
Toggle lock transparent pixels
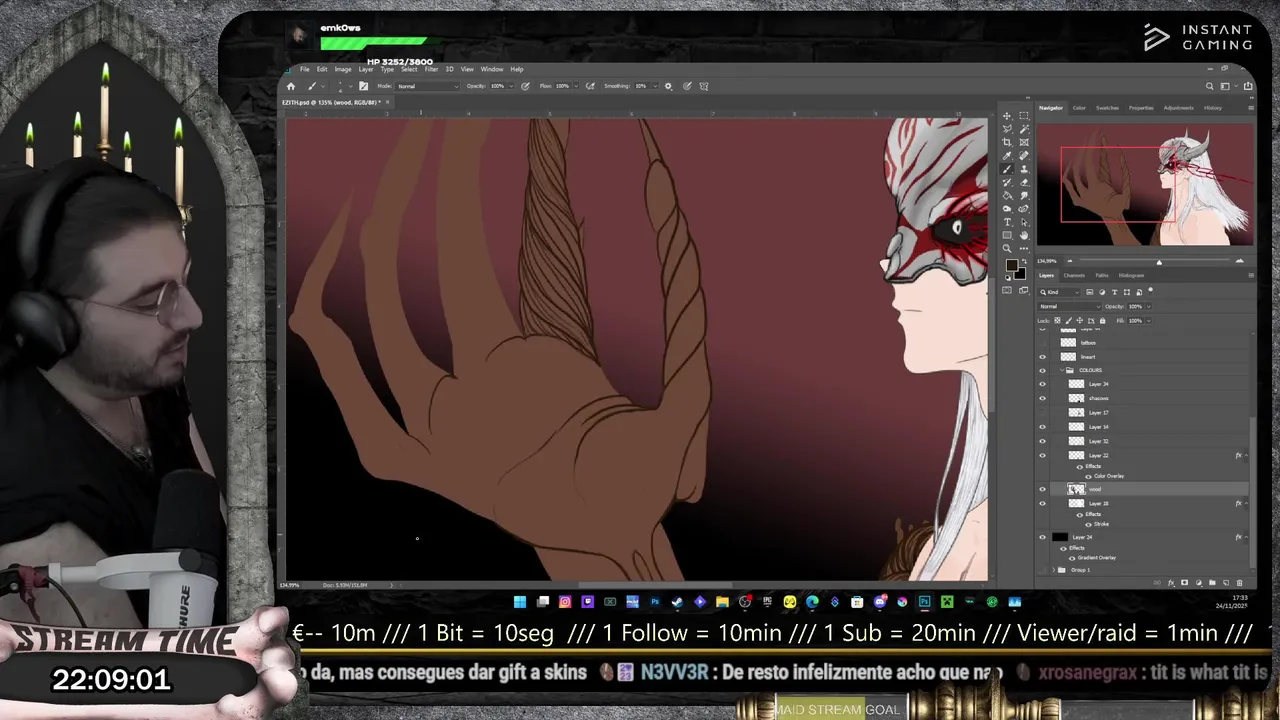click(x=1057, y=320)
